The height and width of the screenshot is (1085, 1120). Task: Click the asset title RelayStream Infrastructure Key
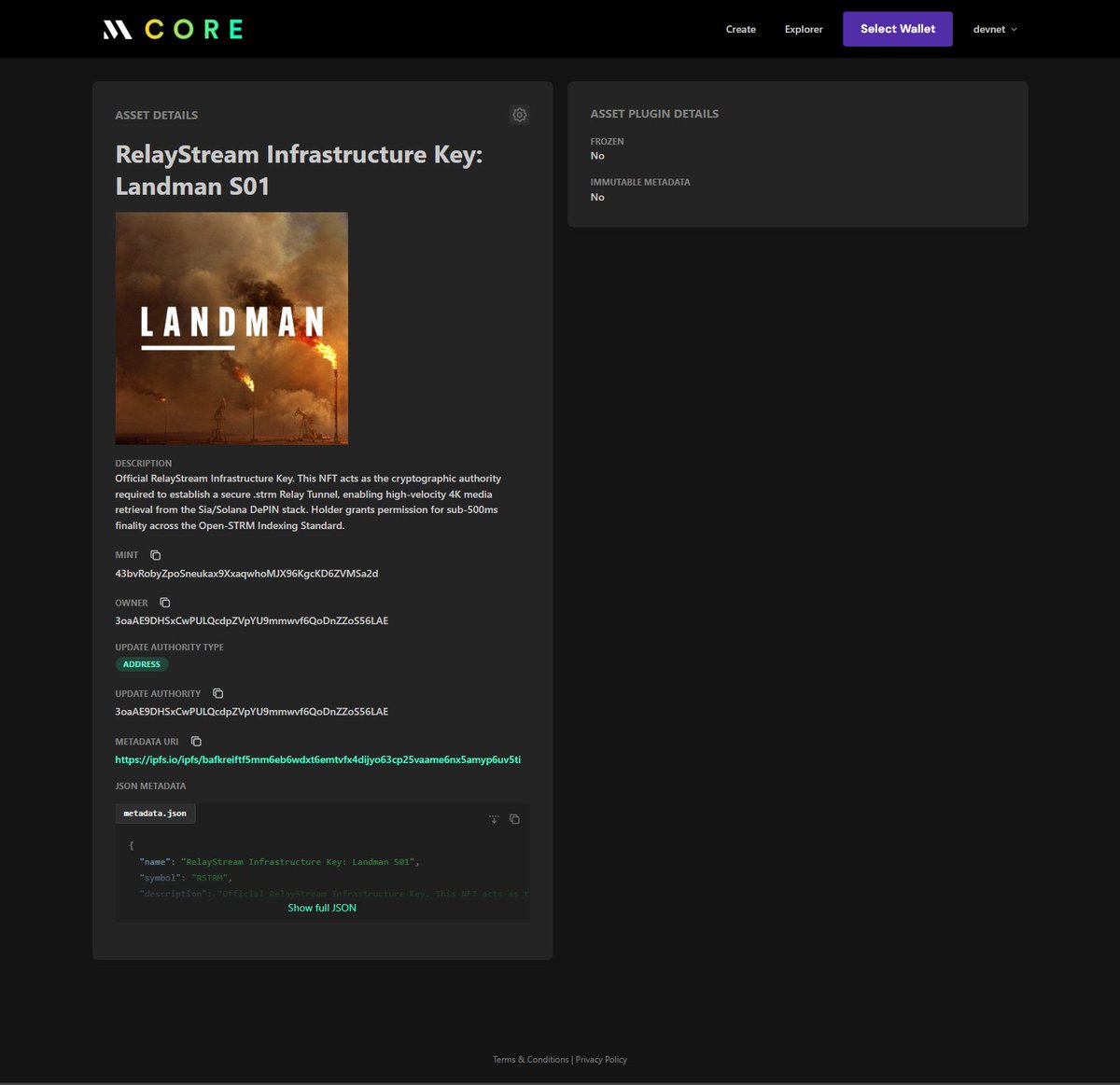click(299, 170)
